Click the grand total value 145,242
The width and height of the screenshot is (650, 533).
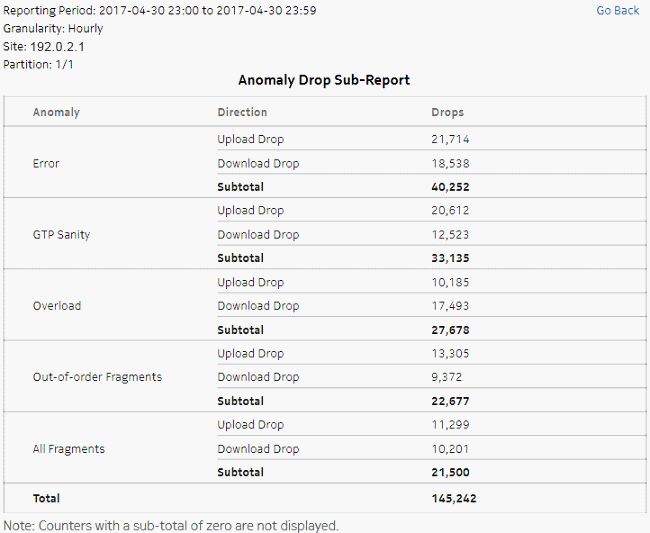click(454, 498)
